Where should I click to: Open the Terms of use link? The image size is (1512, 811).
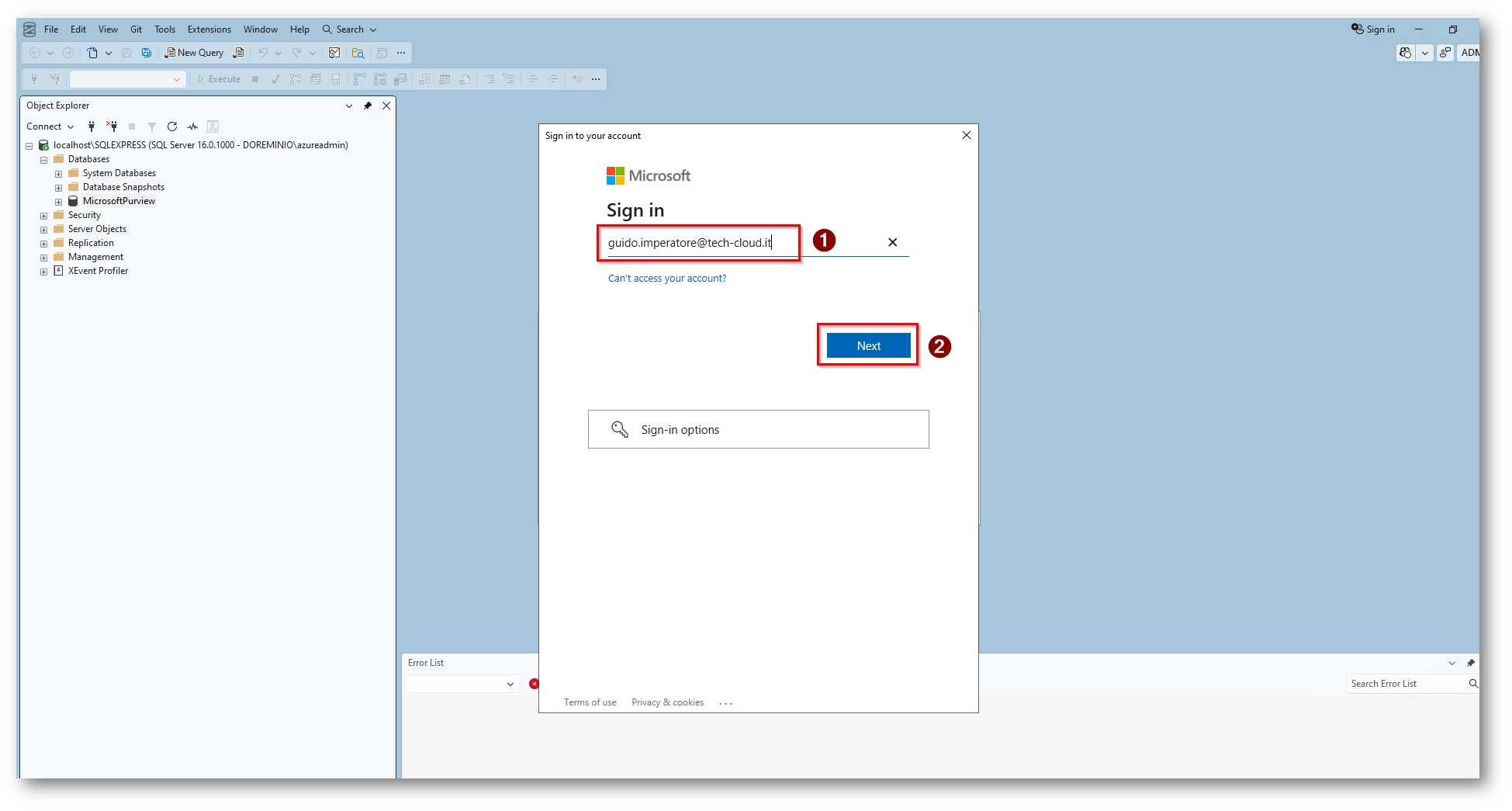coord(590,702)
